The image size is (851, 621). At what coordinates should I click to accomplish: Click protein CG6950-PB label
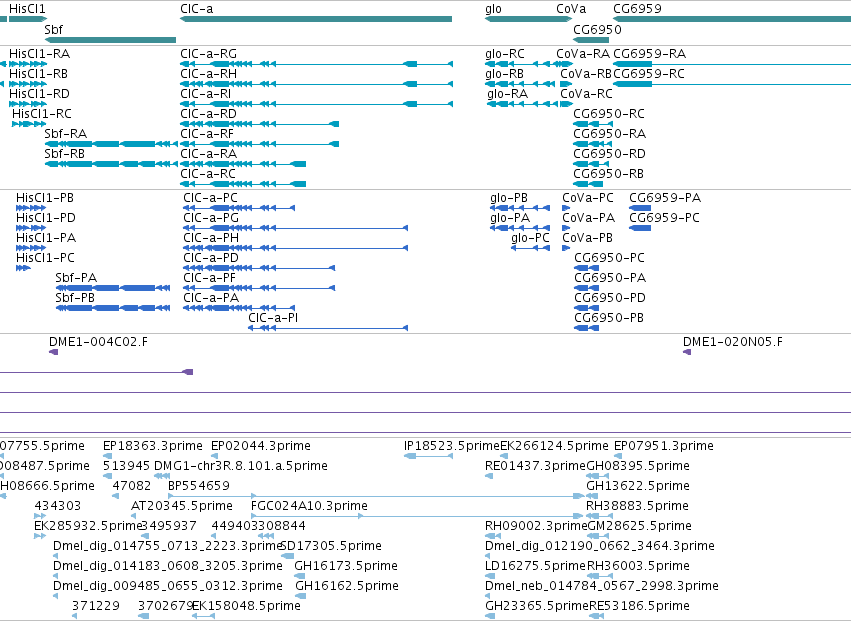(x=609, y=318)
